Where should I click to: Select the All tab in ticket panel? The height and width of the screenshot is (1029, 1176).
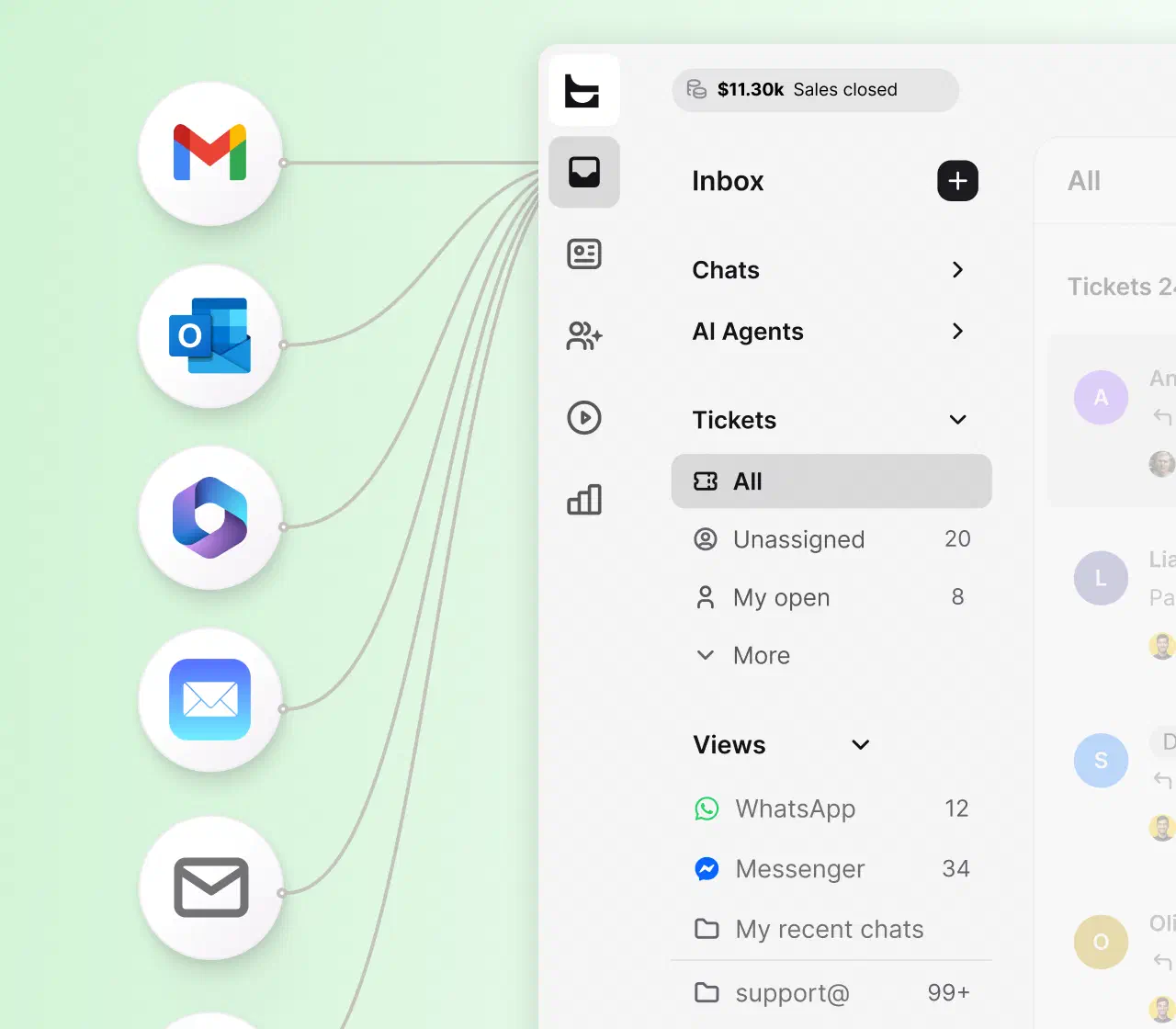1084,181
